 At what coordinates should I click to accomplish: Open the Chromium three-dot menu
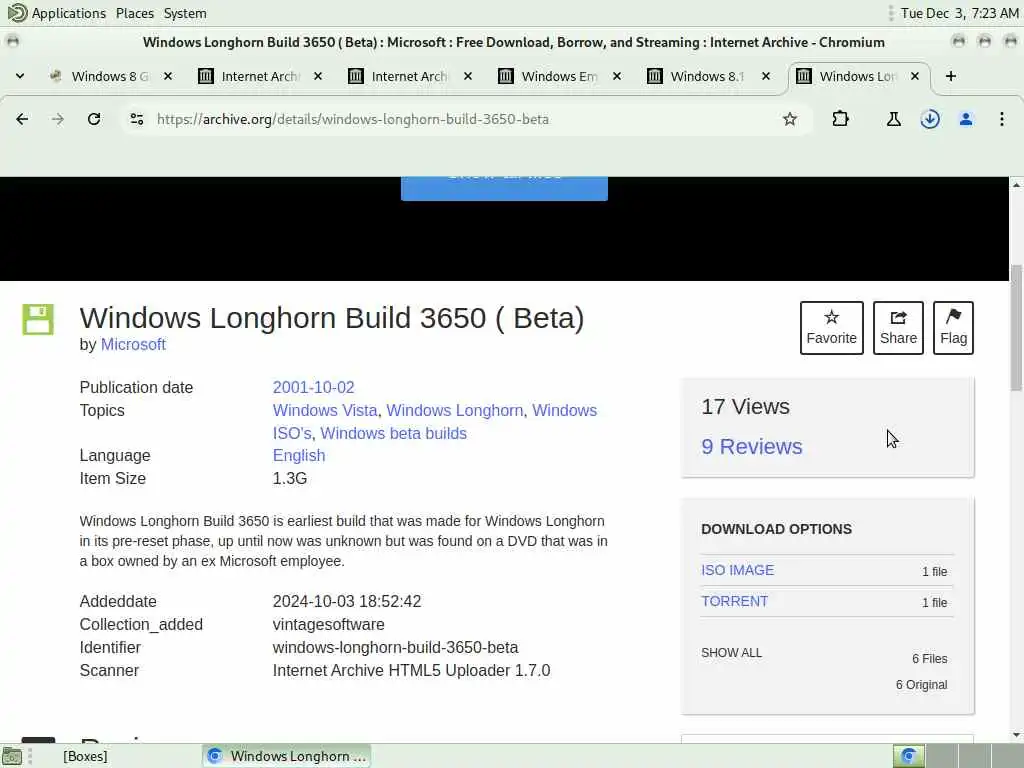coord(1002,119)
